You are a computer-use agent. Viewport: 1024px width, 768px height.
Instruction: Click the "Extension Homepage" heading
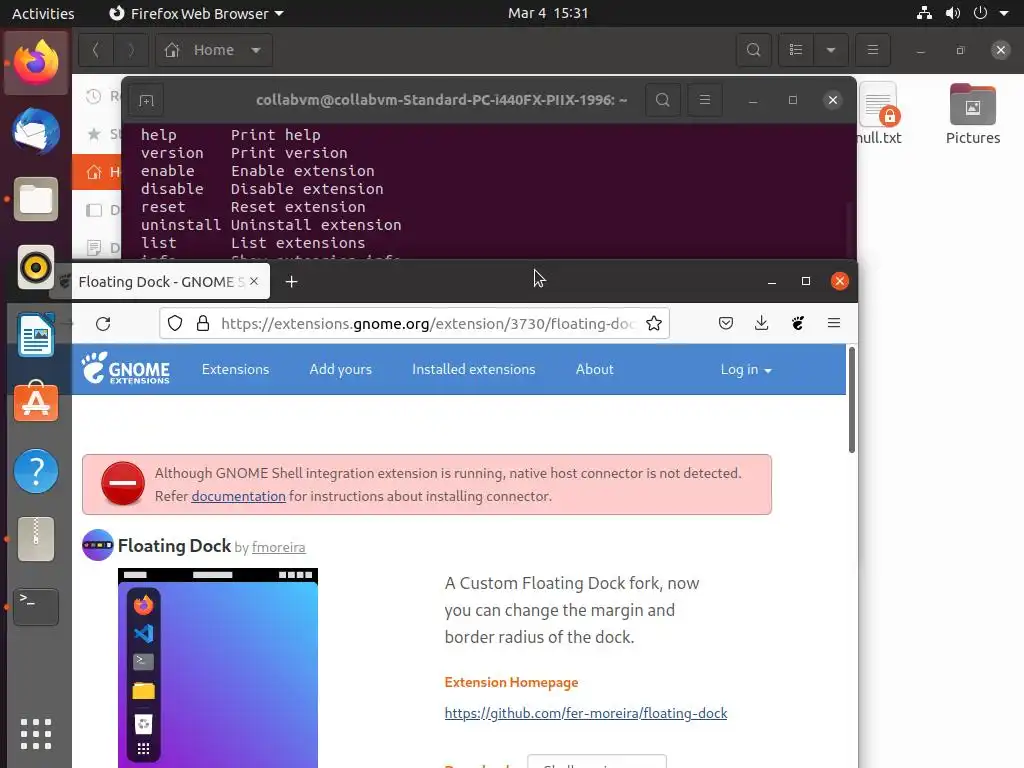[x=511, y=682]
